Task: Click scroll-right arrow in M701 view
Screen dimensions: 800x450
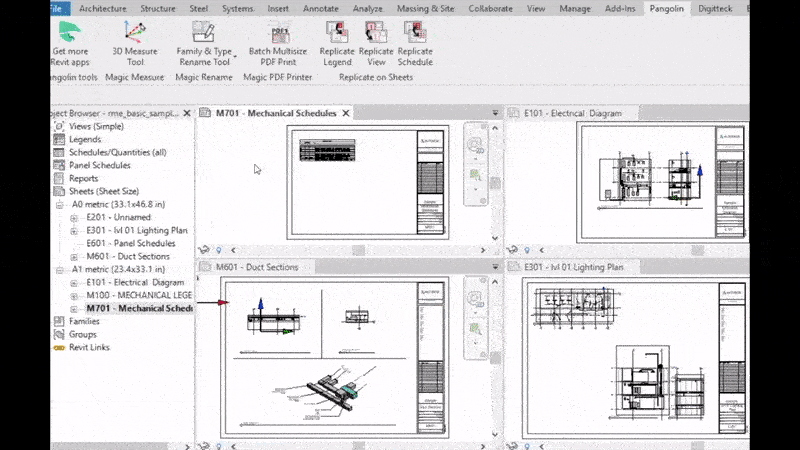Action: [x=483, y=250]
